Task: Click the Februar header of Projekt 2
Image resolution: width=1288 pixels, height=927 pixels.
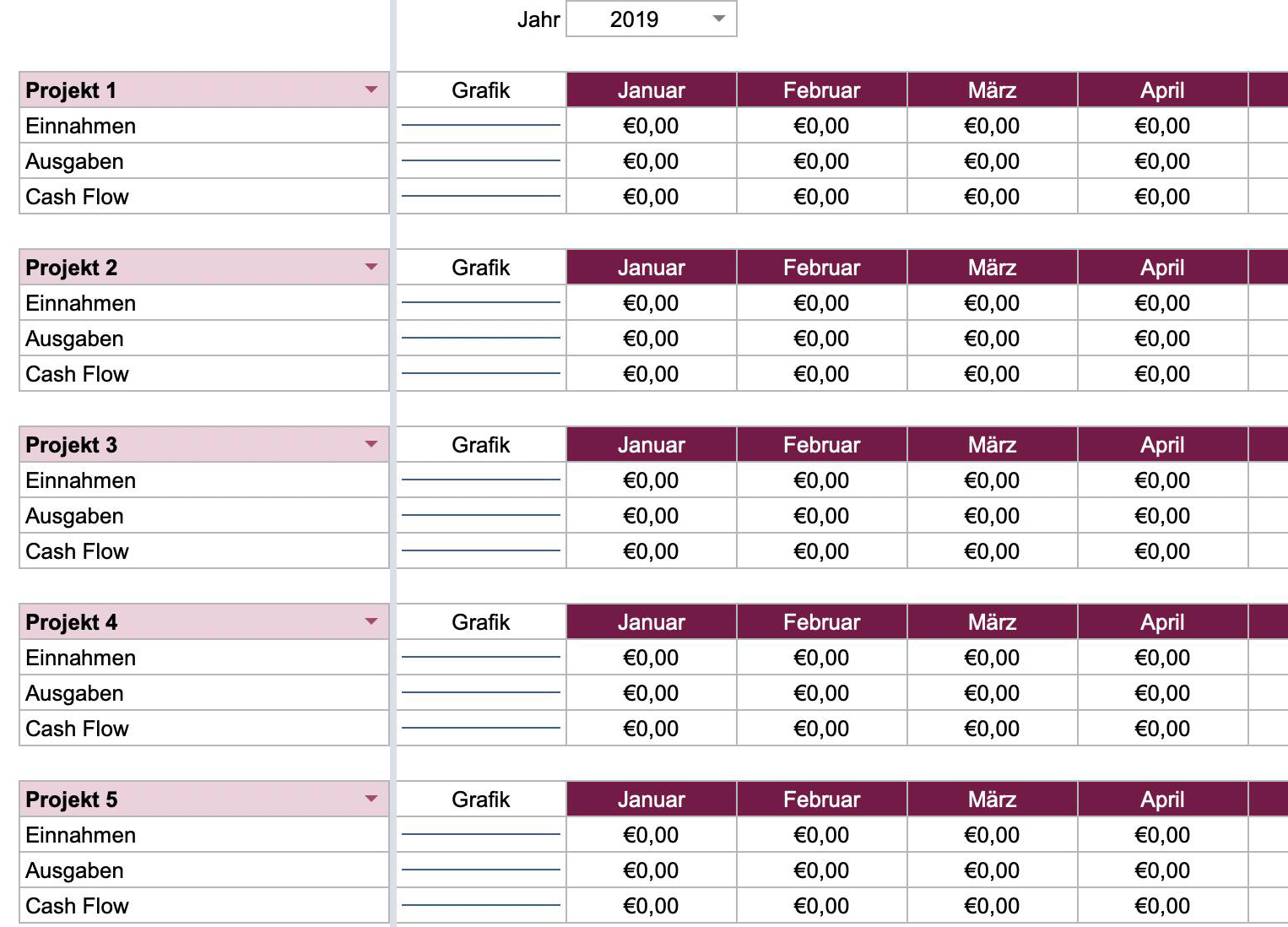Action: 822,267
